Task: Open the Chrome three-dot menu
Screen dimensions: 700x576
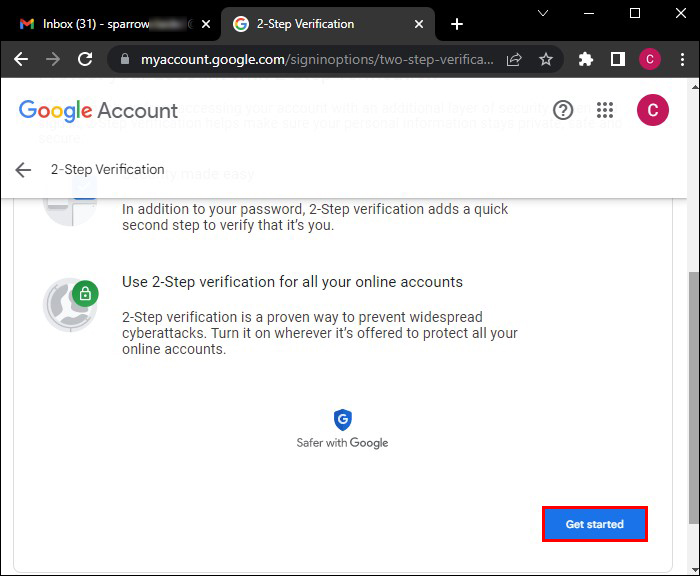Action: coord(682,59)
